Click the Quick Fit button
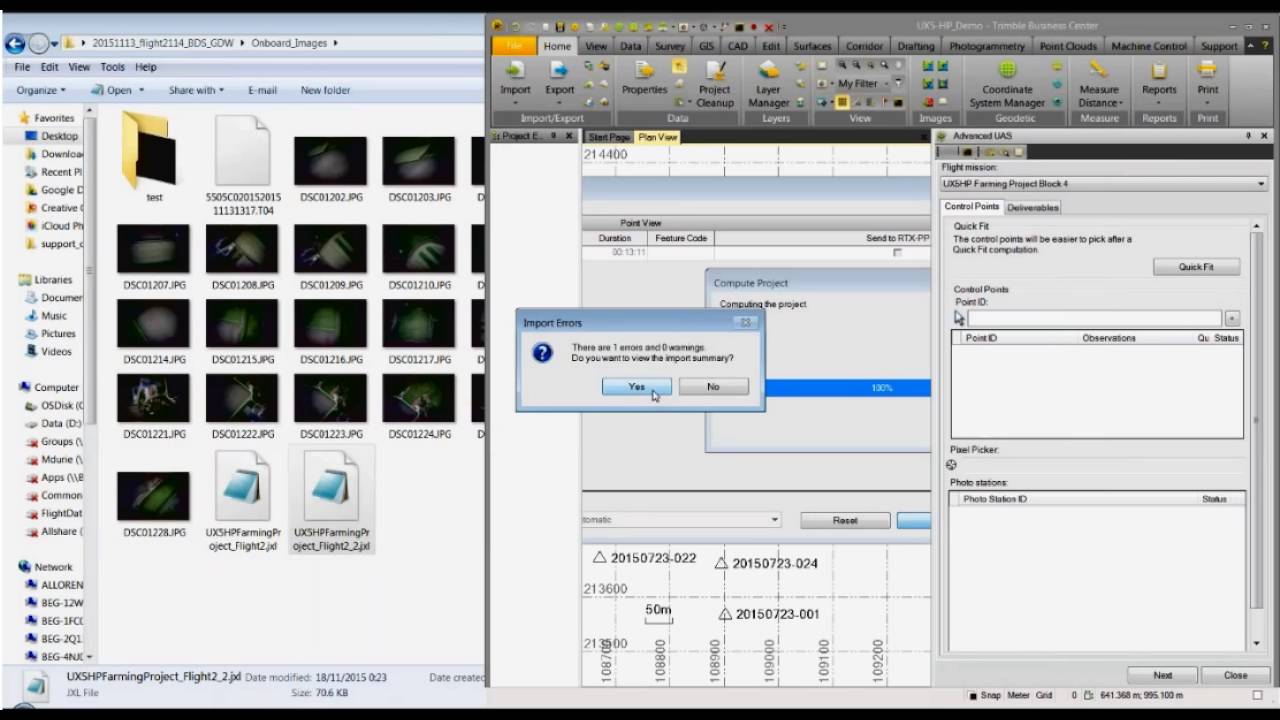The image size is (1280, 720). coord(1196,267)
